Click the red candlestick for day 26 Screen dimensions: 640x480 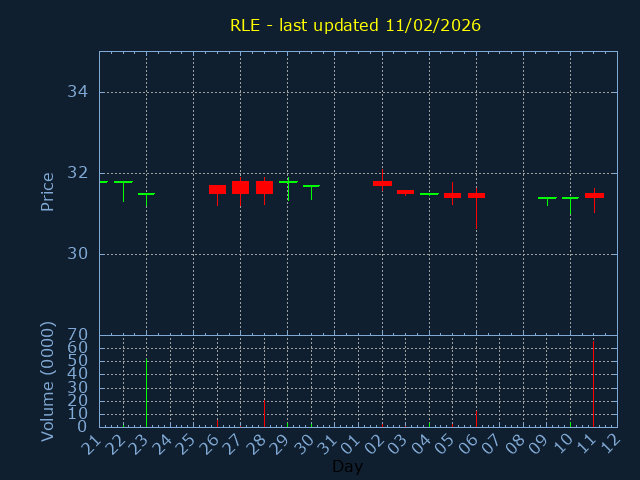click(217, 189)
